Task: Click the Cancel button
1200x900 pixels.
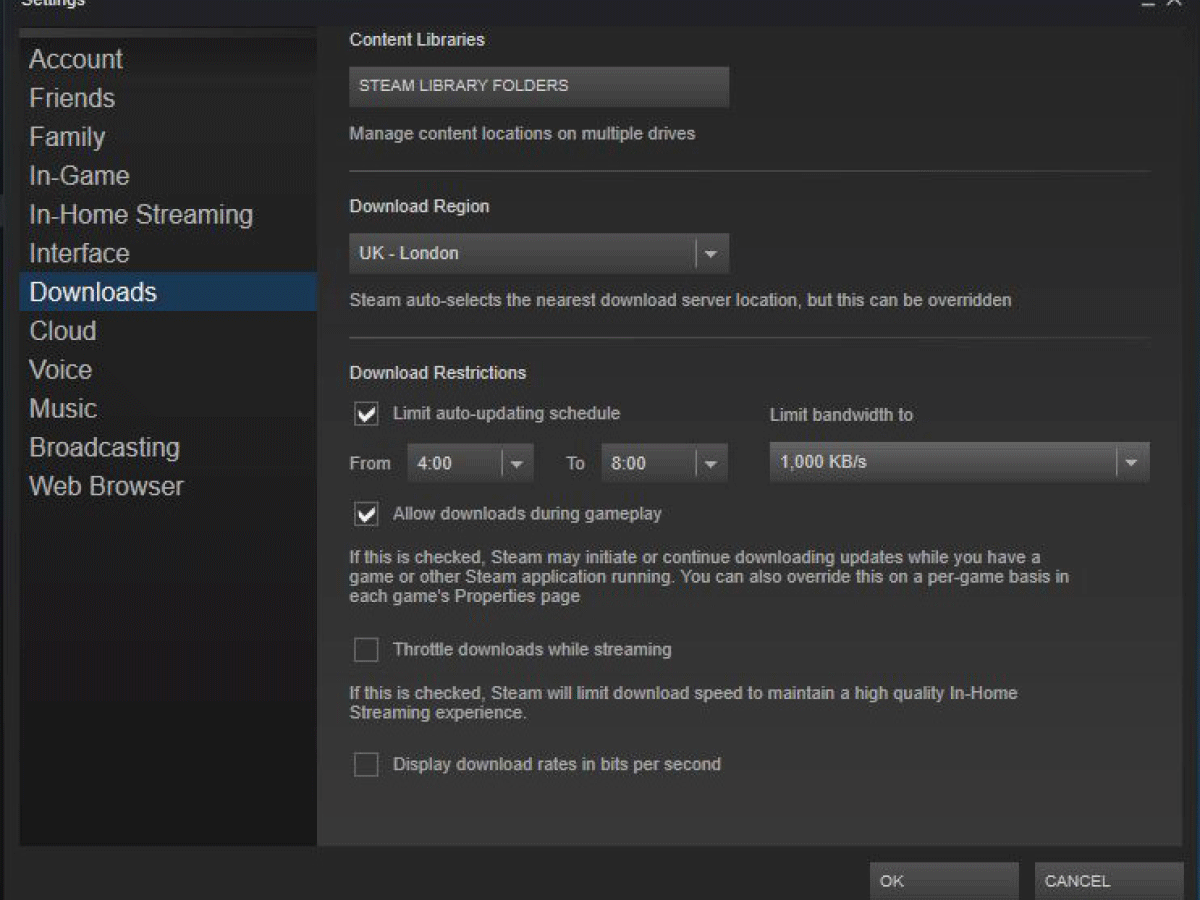Action: click(1109, 881)
